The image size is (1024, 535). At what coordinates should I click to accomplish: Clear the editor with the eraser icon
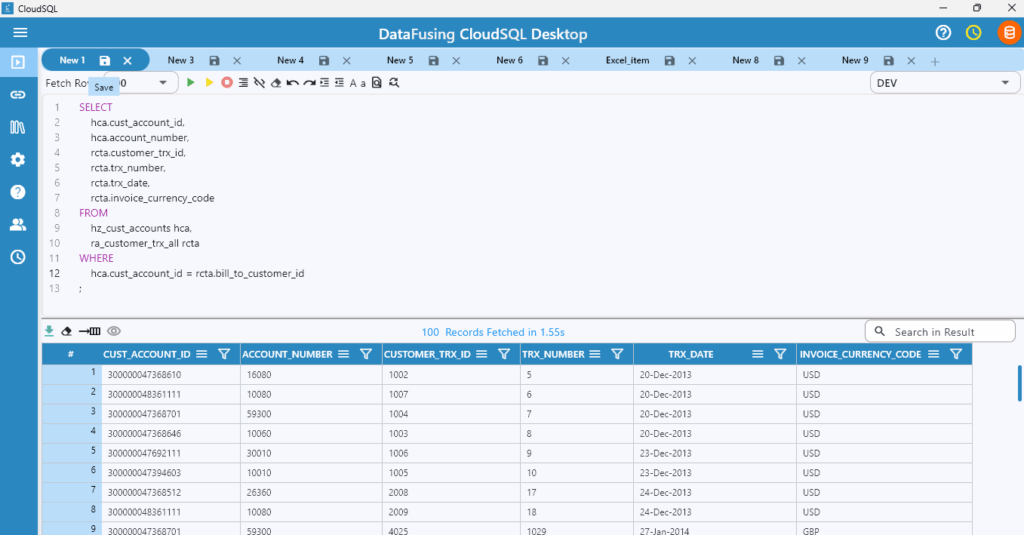276,82
